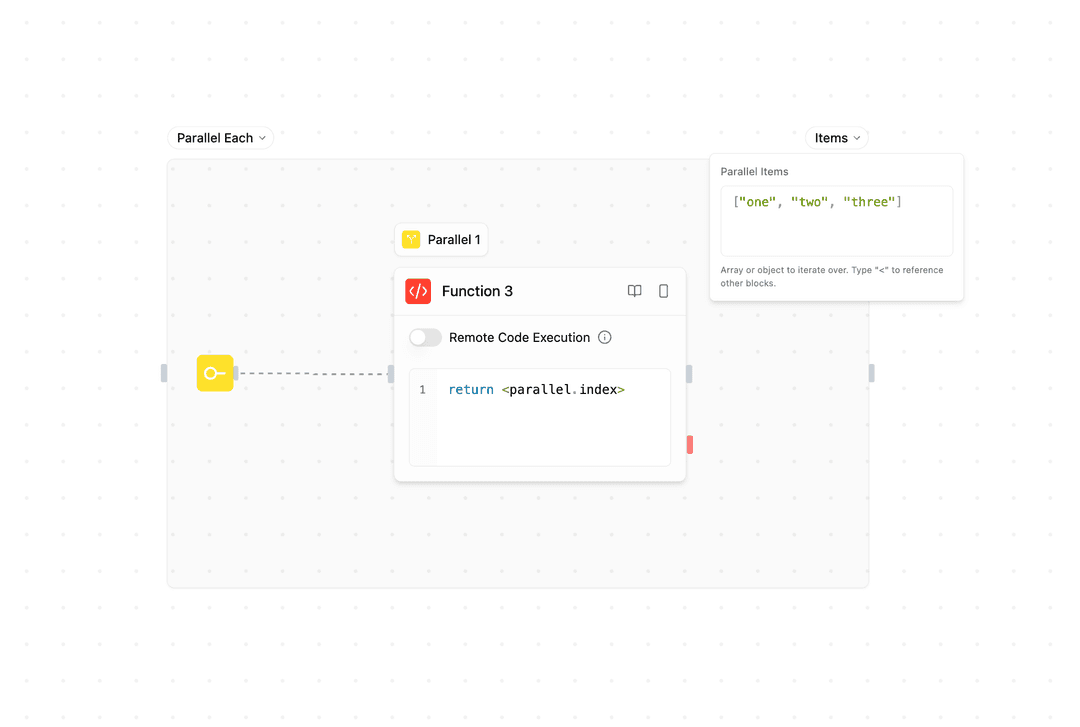
Task: Click the red output handle on Function 3
Action: (x=688, y=444)
